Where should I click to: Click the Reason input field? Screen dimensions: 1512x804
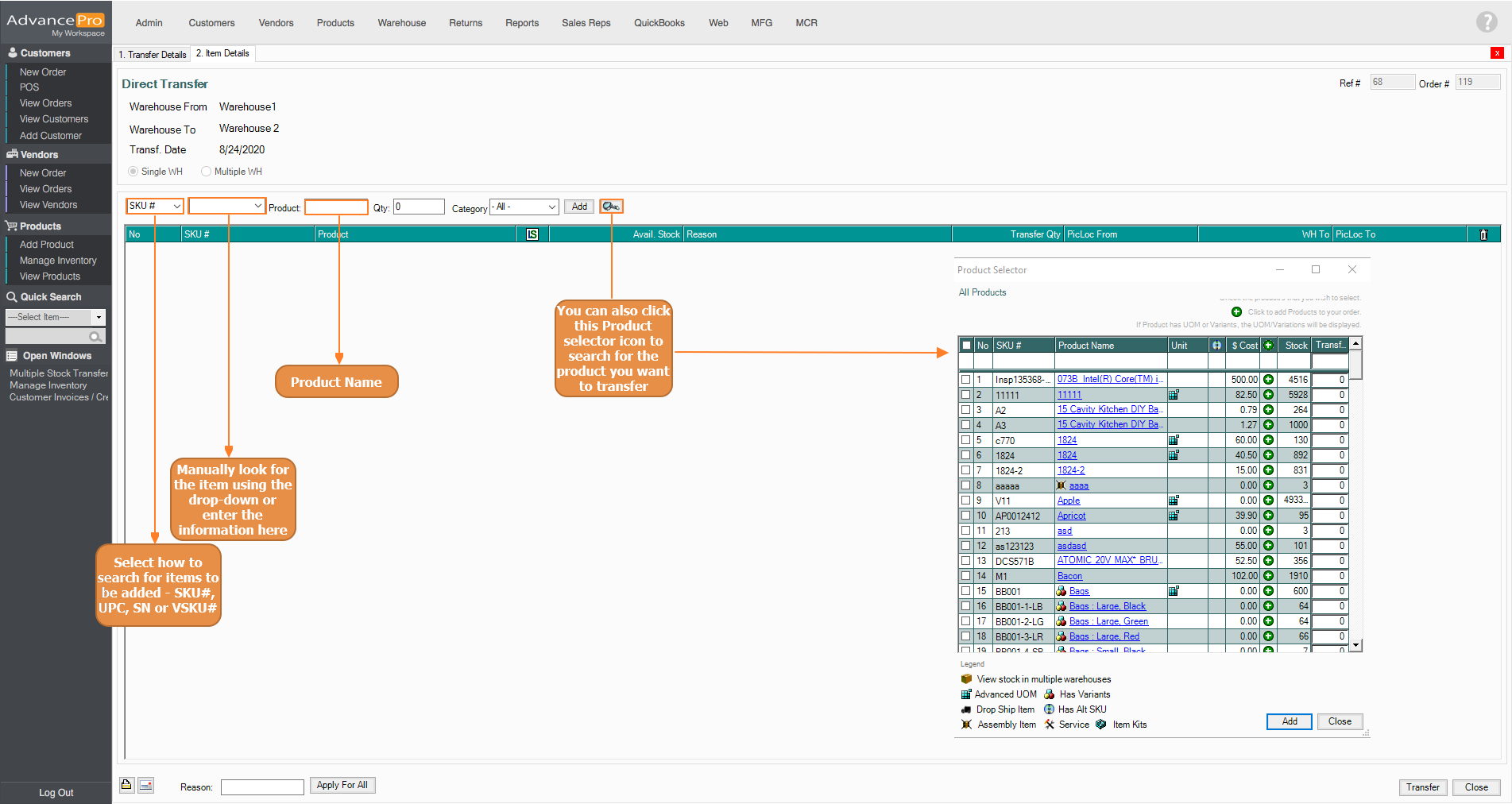(x=262, y=787)
